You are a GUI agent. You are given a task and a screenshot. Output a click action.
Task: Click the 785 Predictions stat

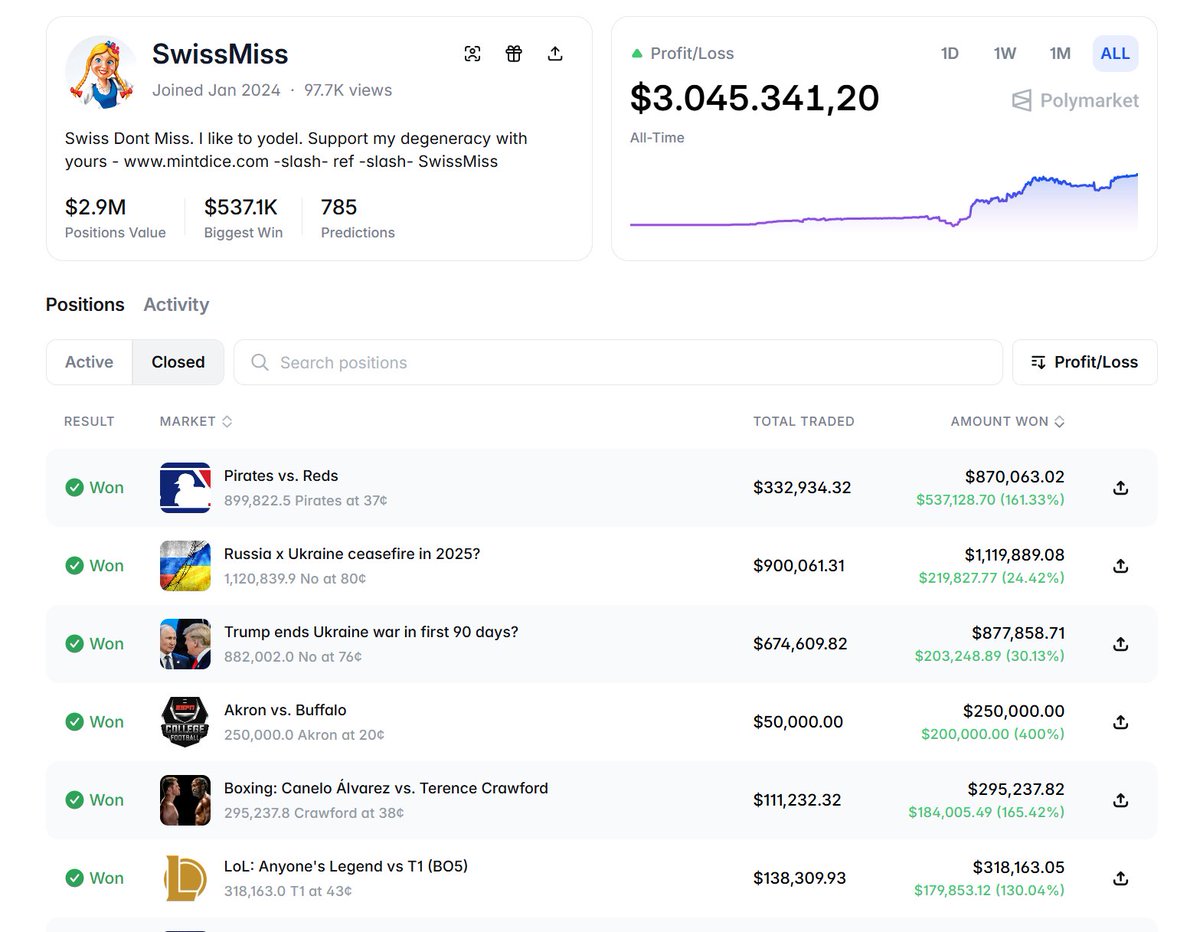(x=357, y=218)
